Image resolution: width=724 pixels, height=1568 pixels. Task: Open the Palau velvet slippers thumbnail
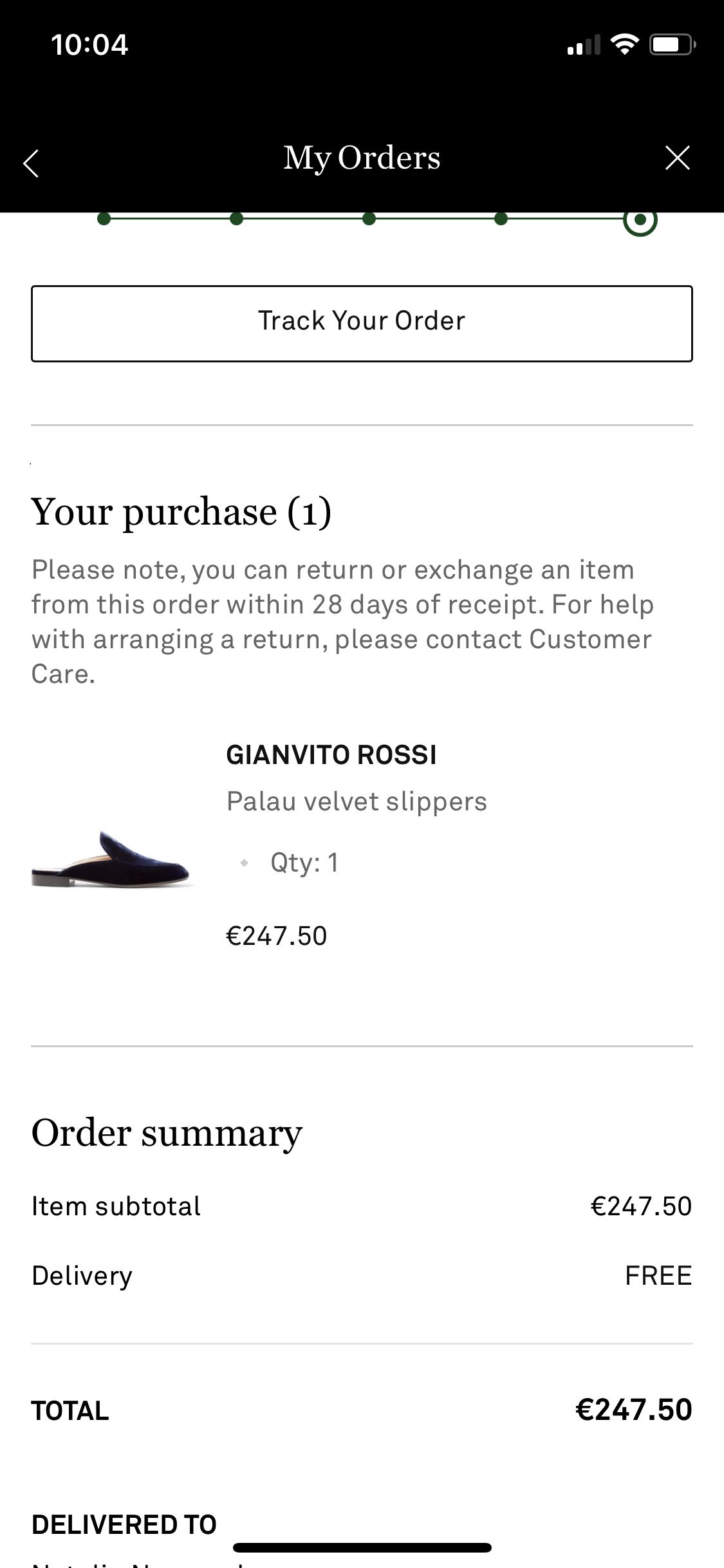click(x=112, y=860)
